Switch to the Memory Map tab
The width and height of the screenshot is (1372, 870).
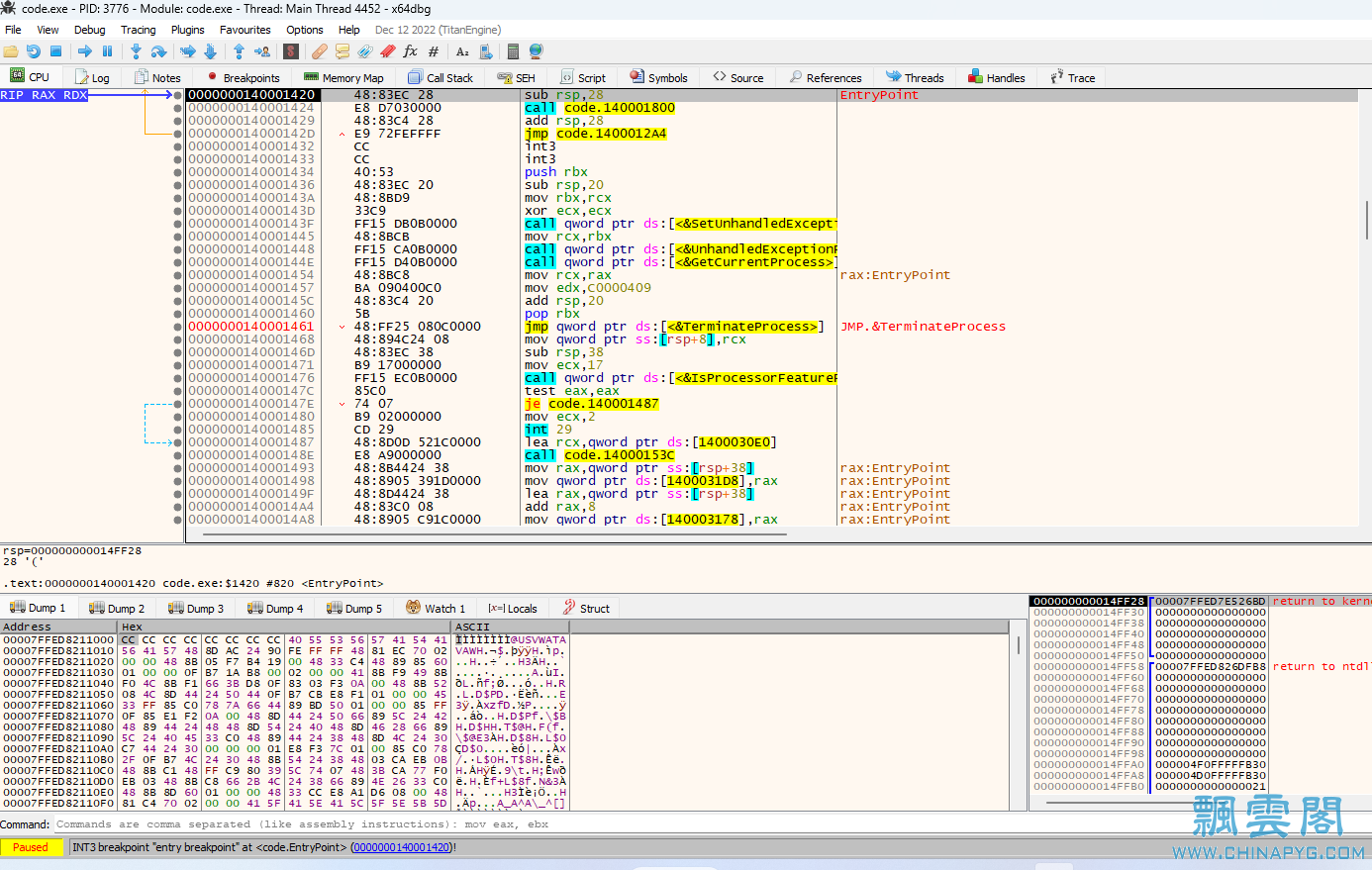pyautogui.click(x=344, y=77)
